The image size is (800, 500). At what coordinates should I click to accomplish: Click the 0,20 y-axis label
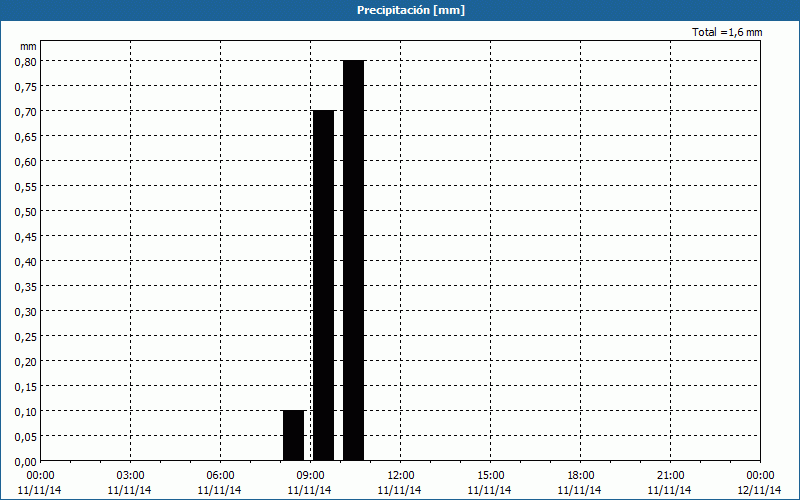[26, 361]
